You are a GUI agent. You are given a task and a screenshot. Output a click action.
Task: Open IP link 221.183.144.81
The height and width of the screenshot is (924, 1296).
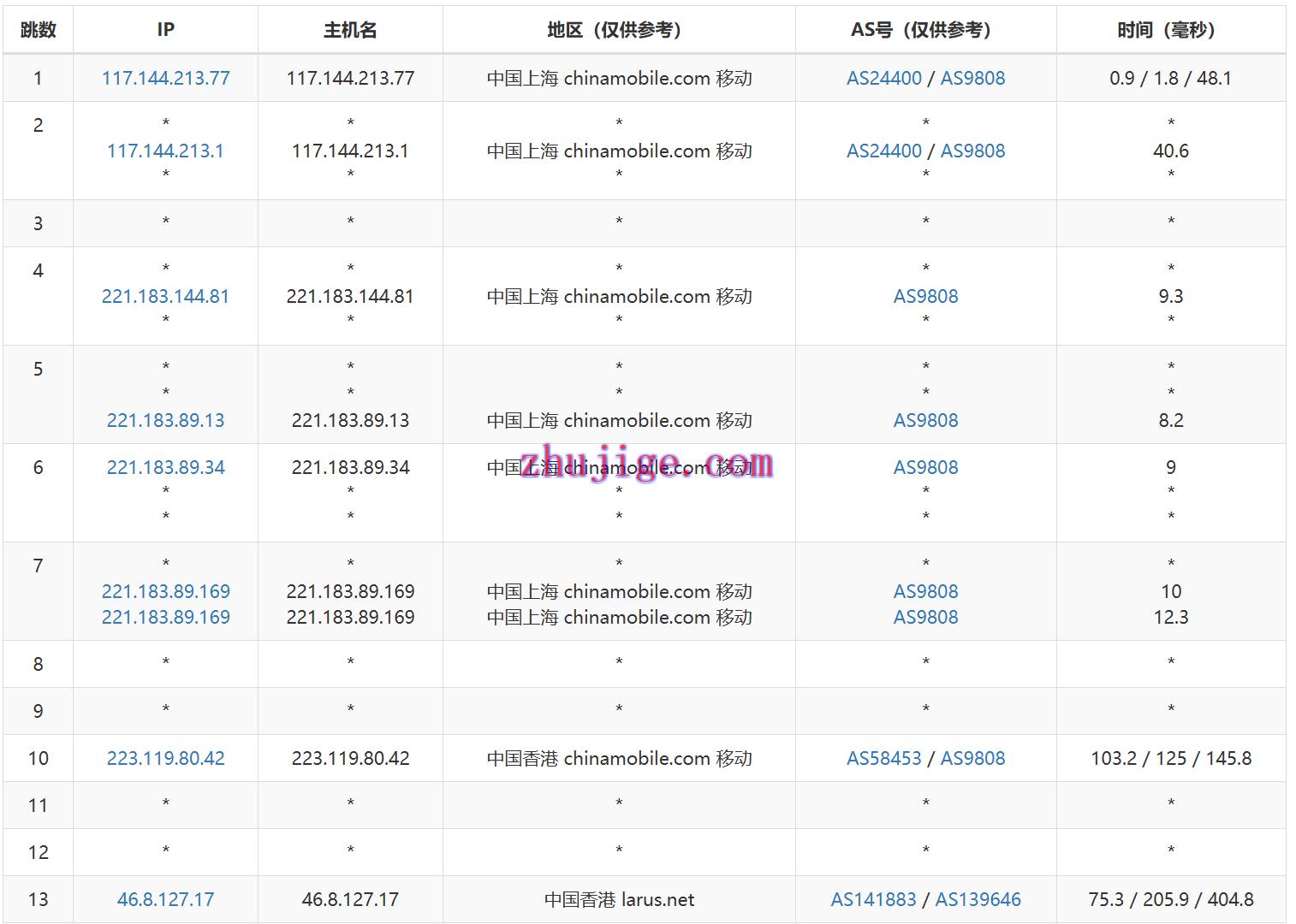pyautogui.click(x=165, y=296)
